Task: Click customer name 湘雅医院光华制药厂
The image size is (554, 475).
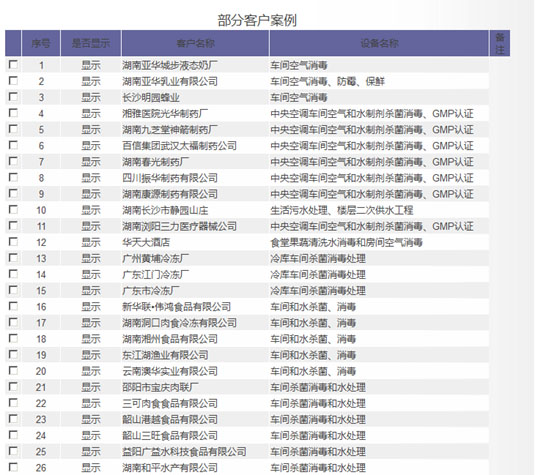Action: [x=165, y=114]
